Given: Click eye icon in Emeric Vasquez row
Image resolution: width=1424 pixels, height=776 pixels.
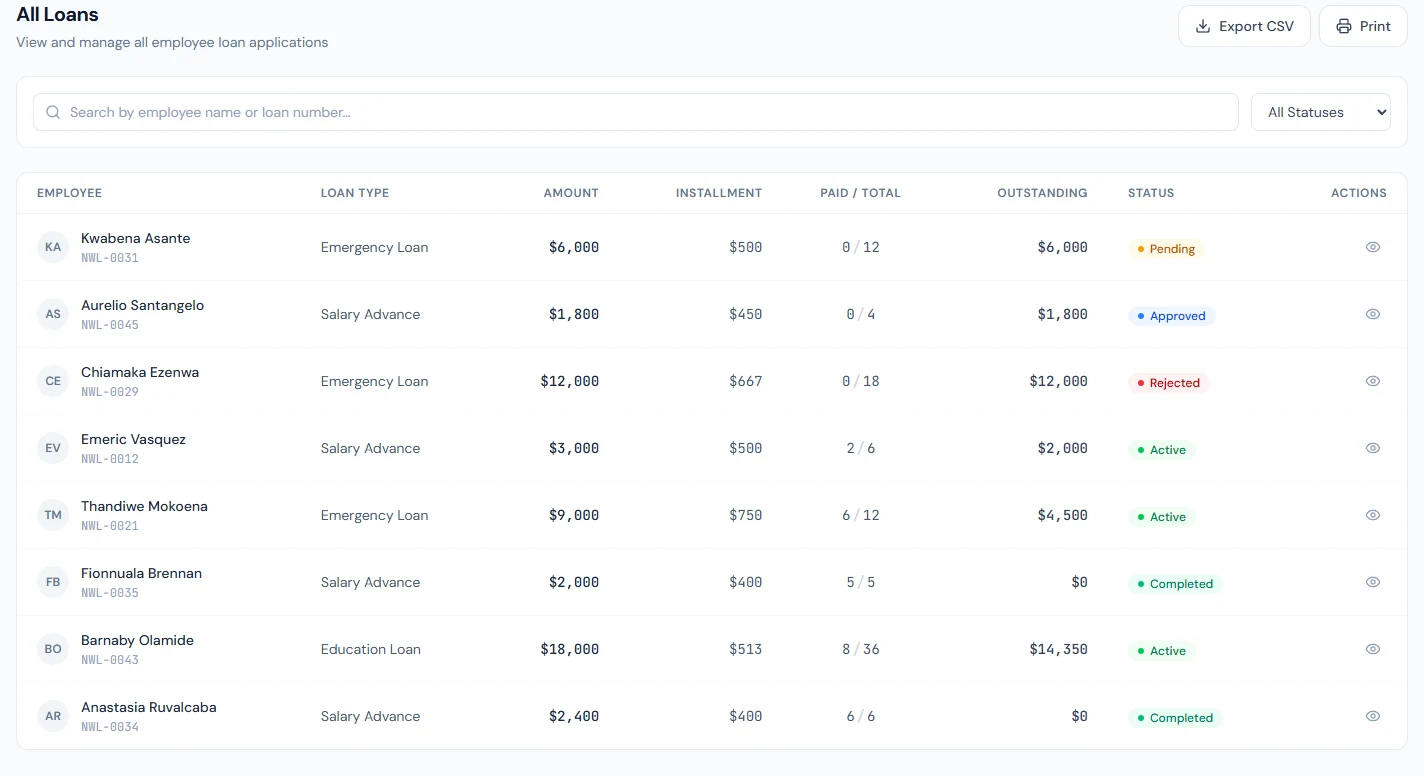Looking at the screenshot, I should 1373,448.
